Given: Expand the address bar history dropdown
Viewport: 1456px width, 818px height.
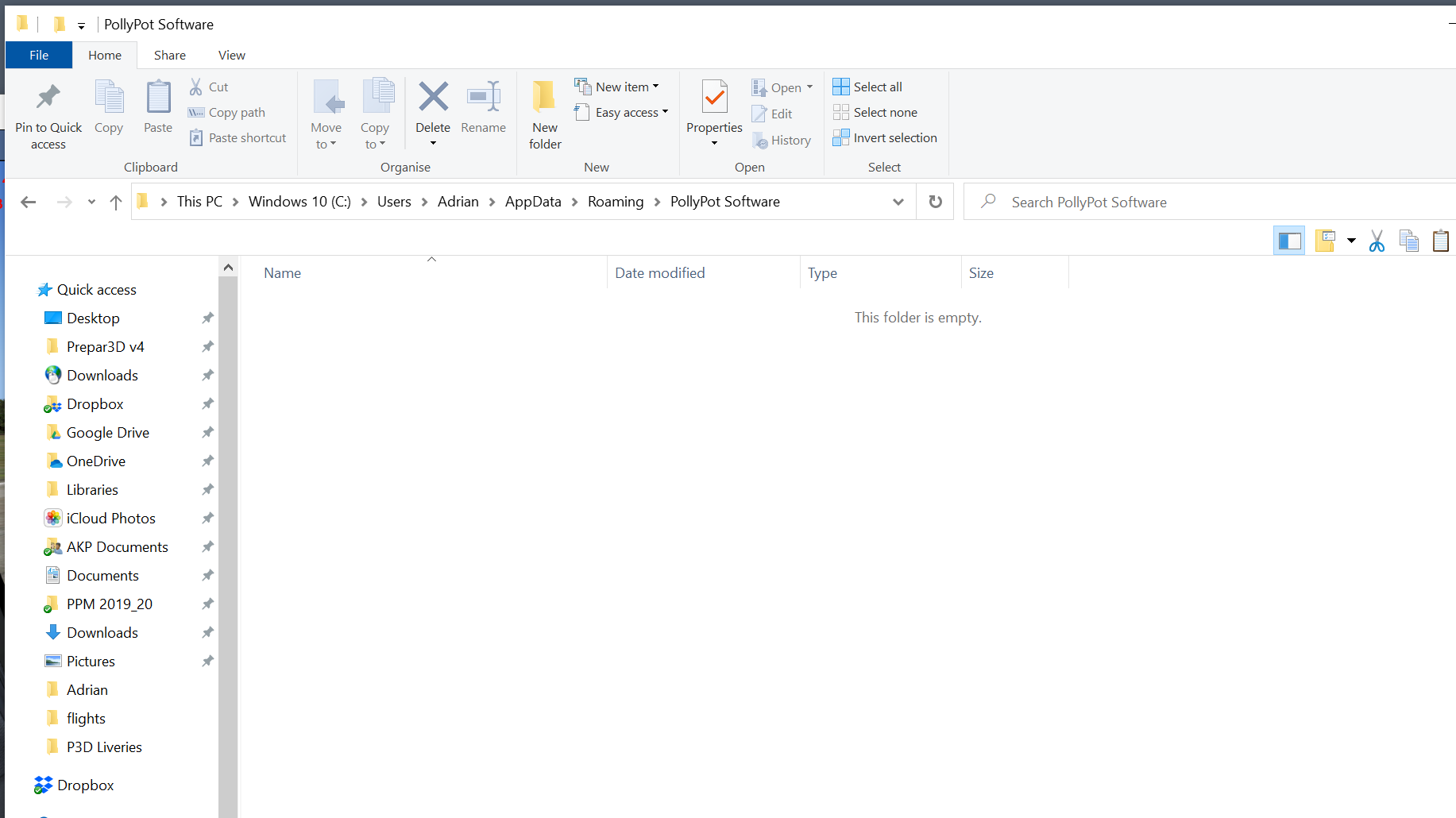Looking at the screenshot, I should 898,202.
